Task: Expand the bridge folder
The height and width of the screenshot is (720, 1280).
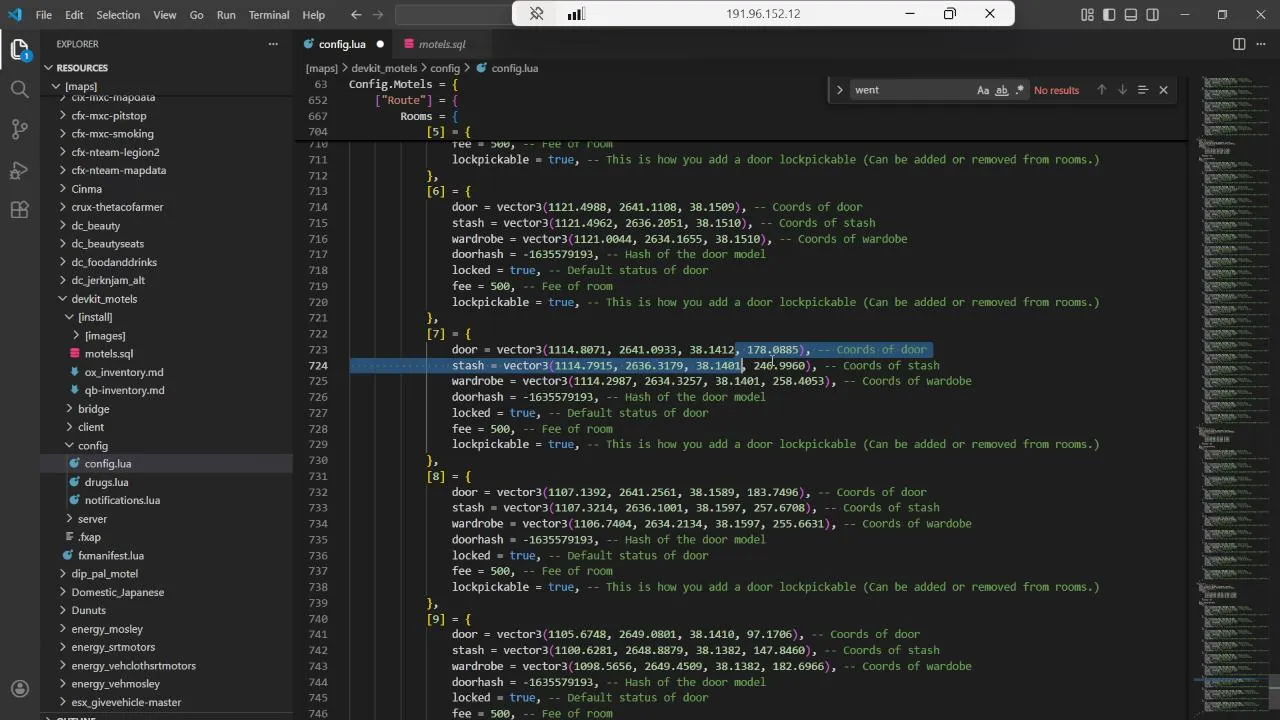Action: 166,409
